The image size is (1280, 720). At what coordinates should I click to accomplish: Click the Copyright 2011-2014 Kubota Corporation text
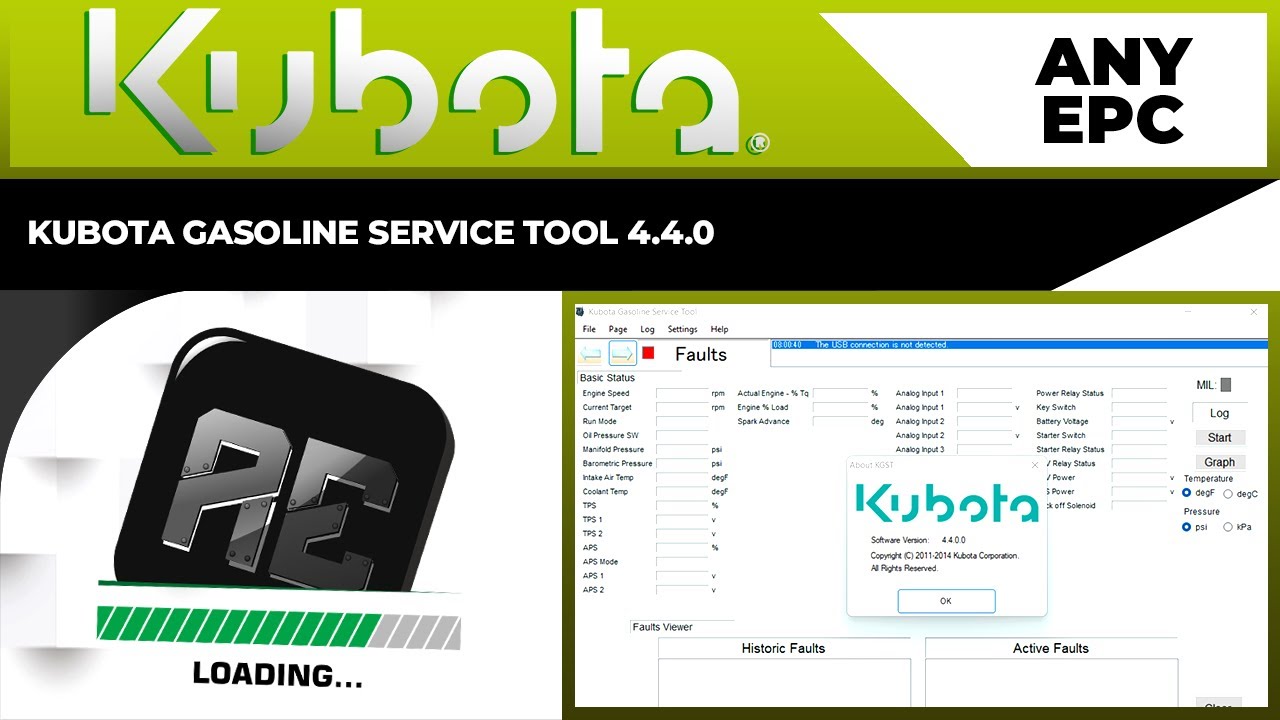(945, 556)
